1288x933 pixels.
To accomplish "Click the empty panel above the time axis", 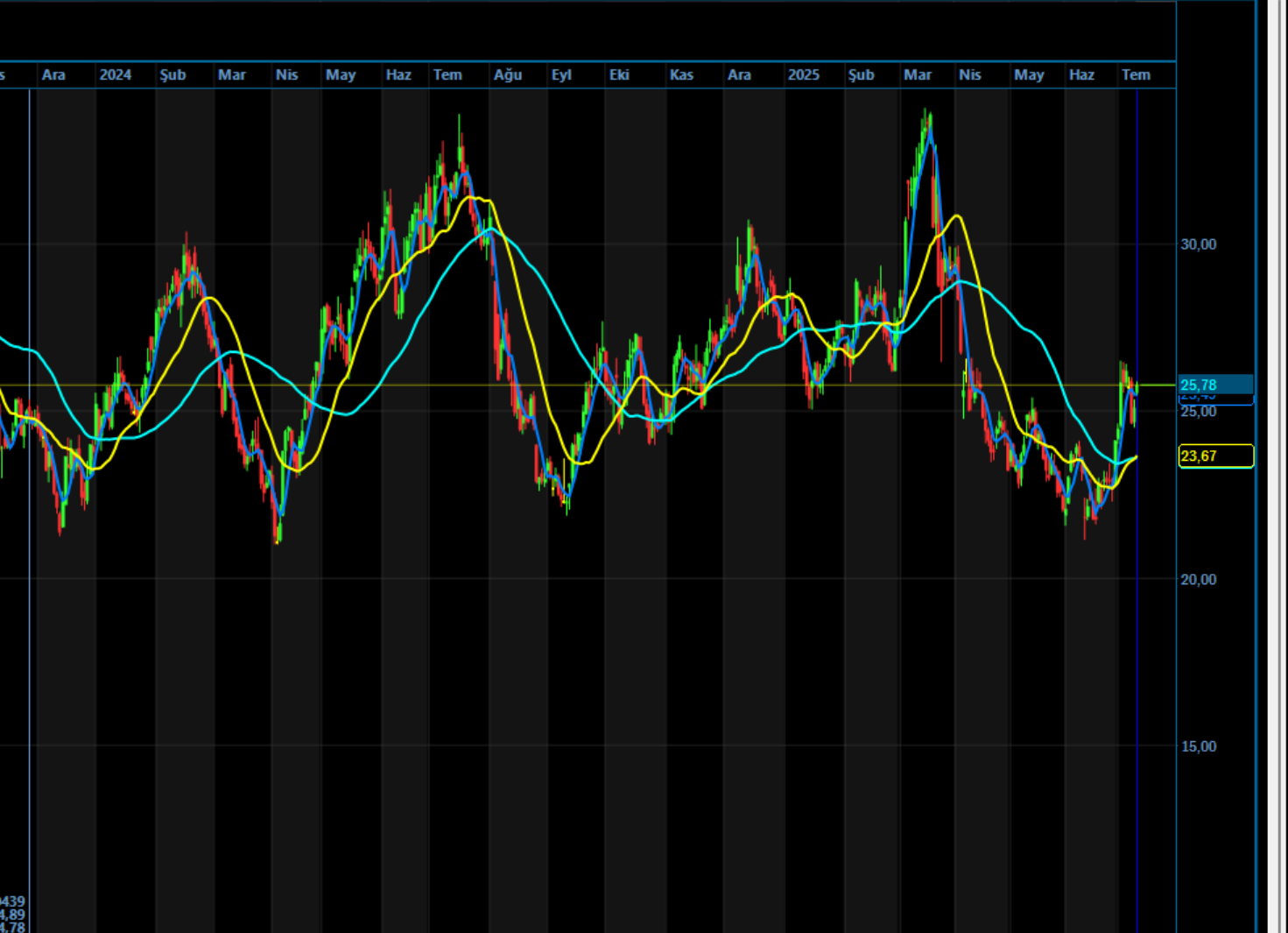I will (587, 32).
